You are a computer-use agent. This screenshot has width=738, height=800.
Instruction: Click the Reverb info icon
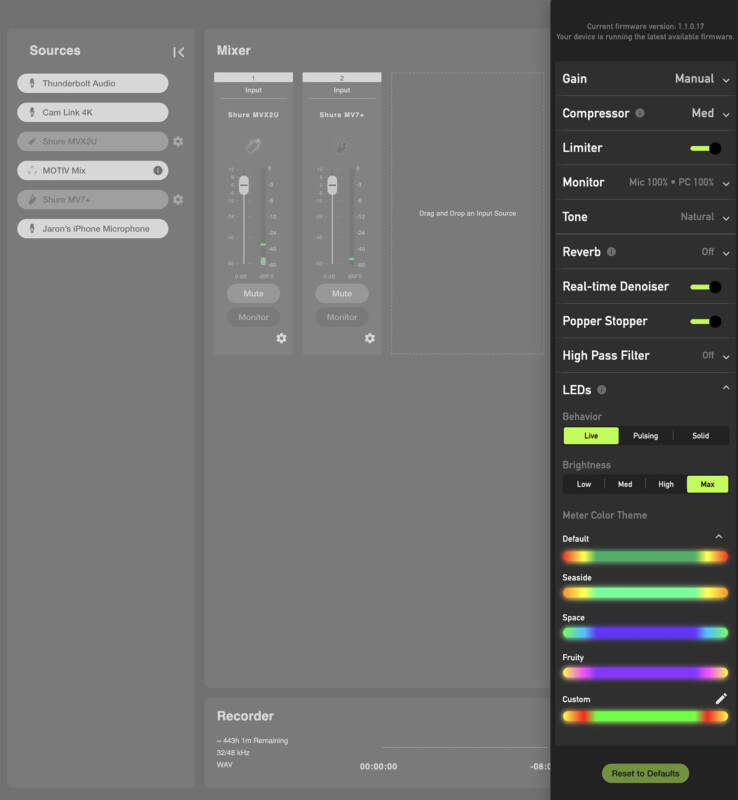coord(611,252)
